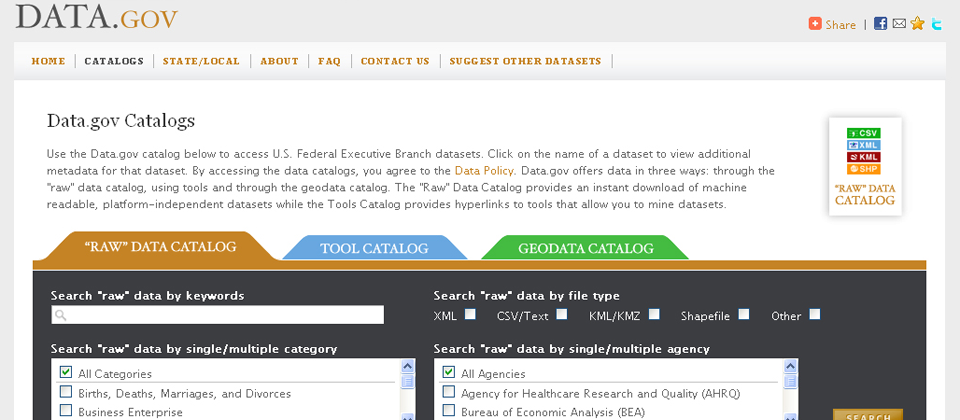Click the agency list scroll-up arrow

click(790, 366)
